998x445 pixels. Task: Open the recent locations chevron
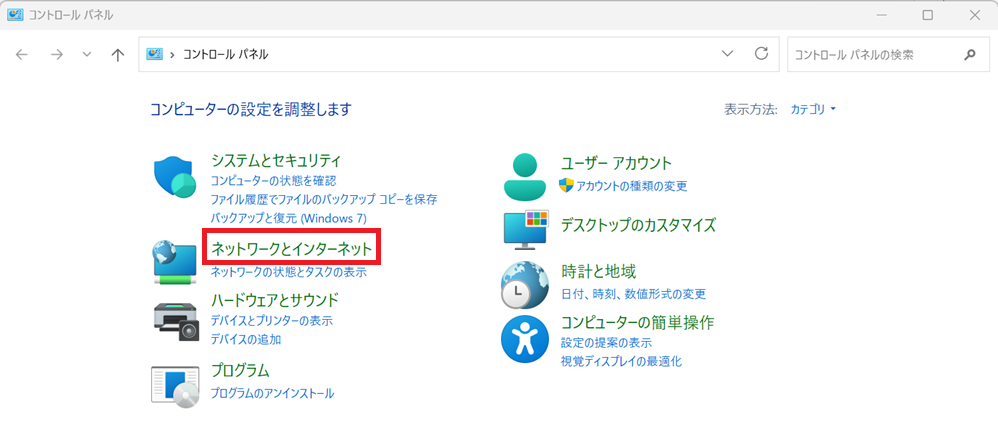pyautogui.click(x=87, y=55)
